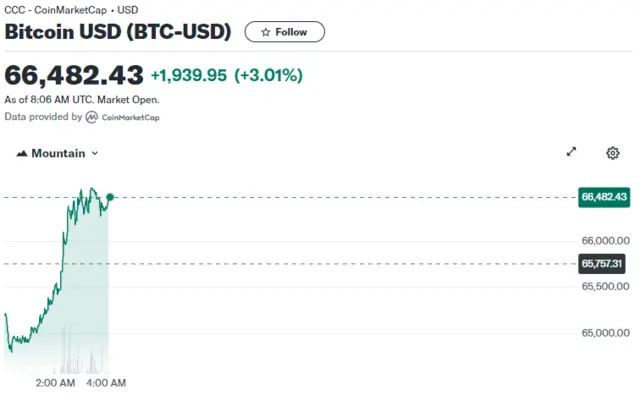The image size is (640, 395).
Task: Open chart settings gear
Action: (612, 153)
